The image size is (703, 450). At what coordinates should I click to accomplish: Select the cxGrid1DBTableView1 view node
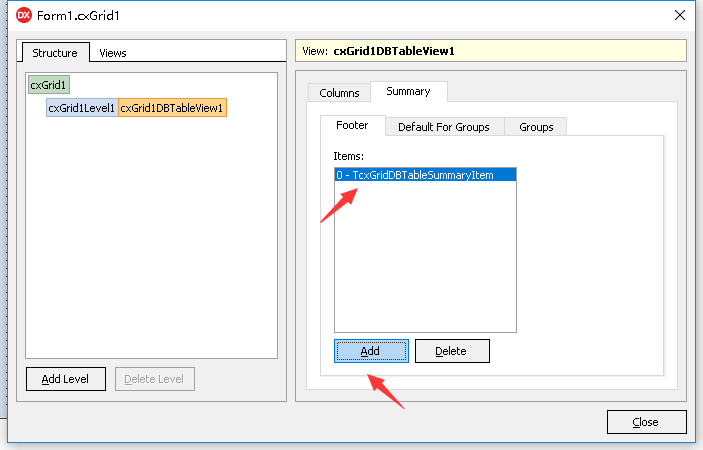pyautogui.click(x=172, y=108)
